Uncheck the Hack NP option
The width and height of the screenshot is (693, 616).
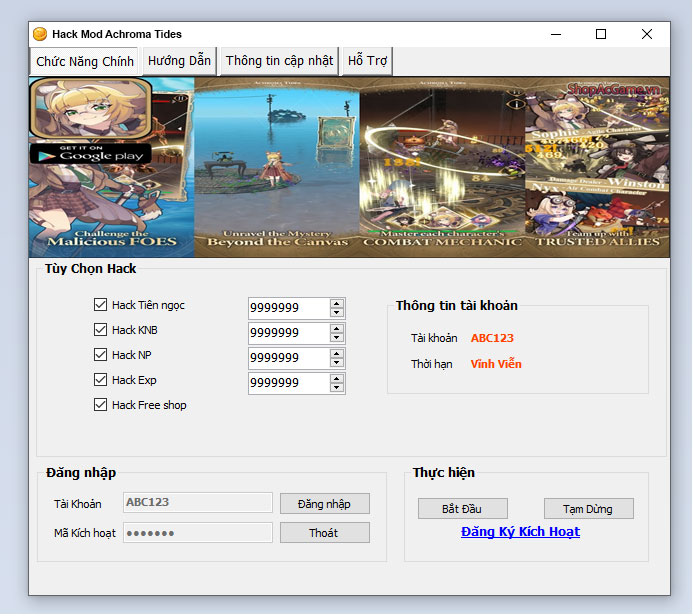coord(100,355)
